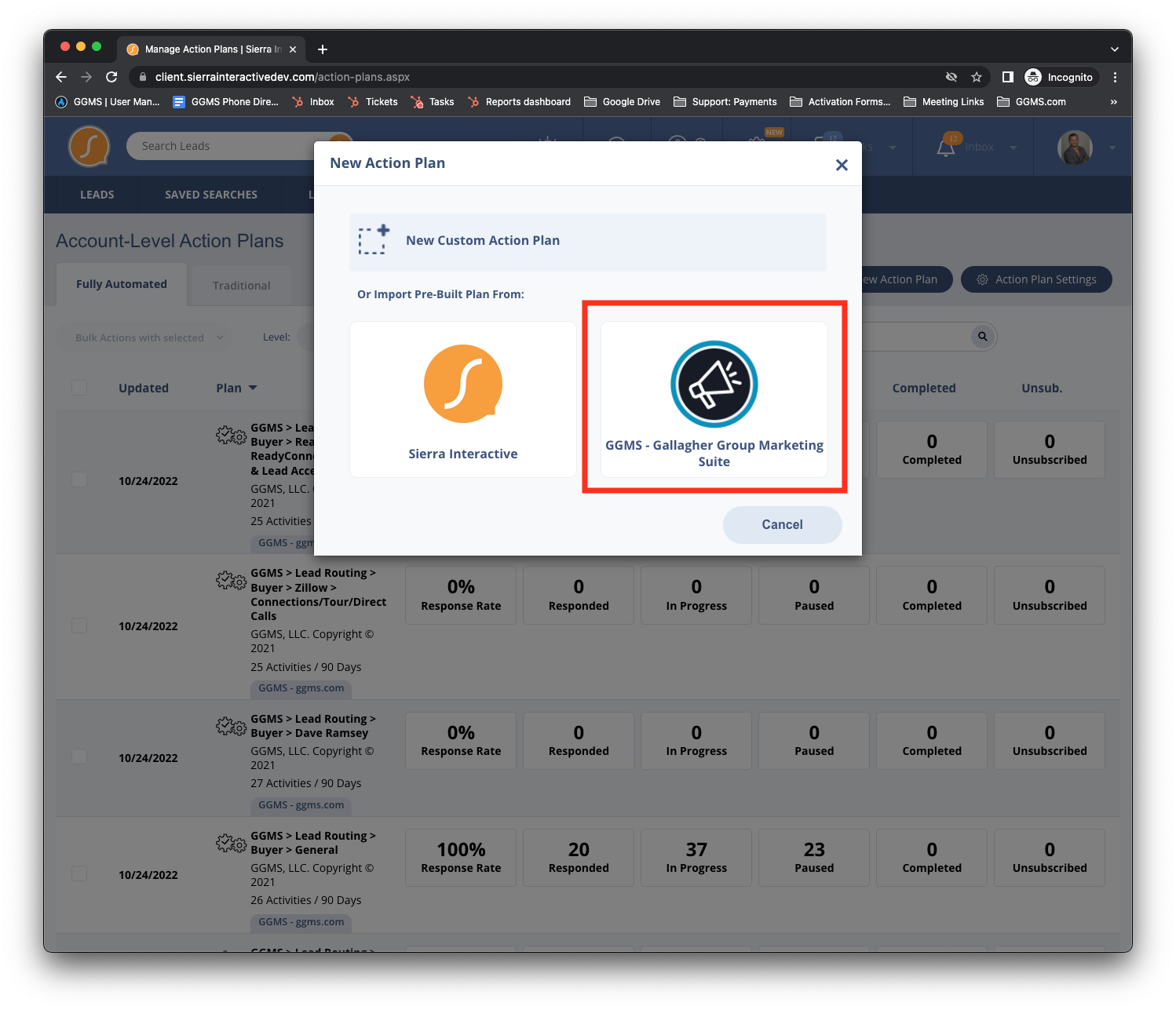Open the browser side panel icon
The width and height of the screenshot is (1176, 1010).
(1008, 77)
